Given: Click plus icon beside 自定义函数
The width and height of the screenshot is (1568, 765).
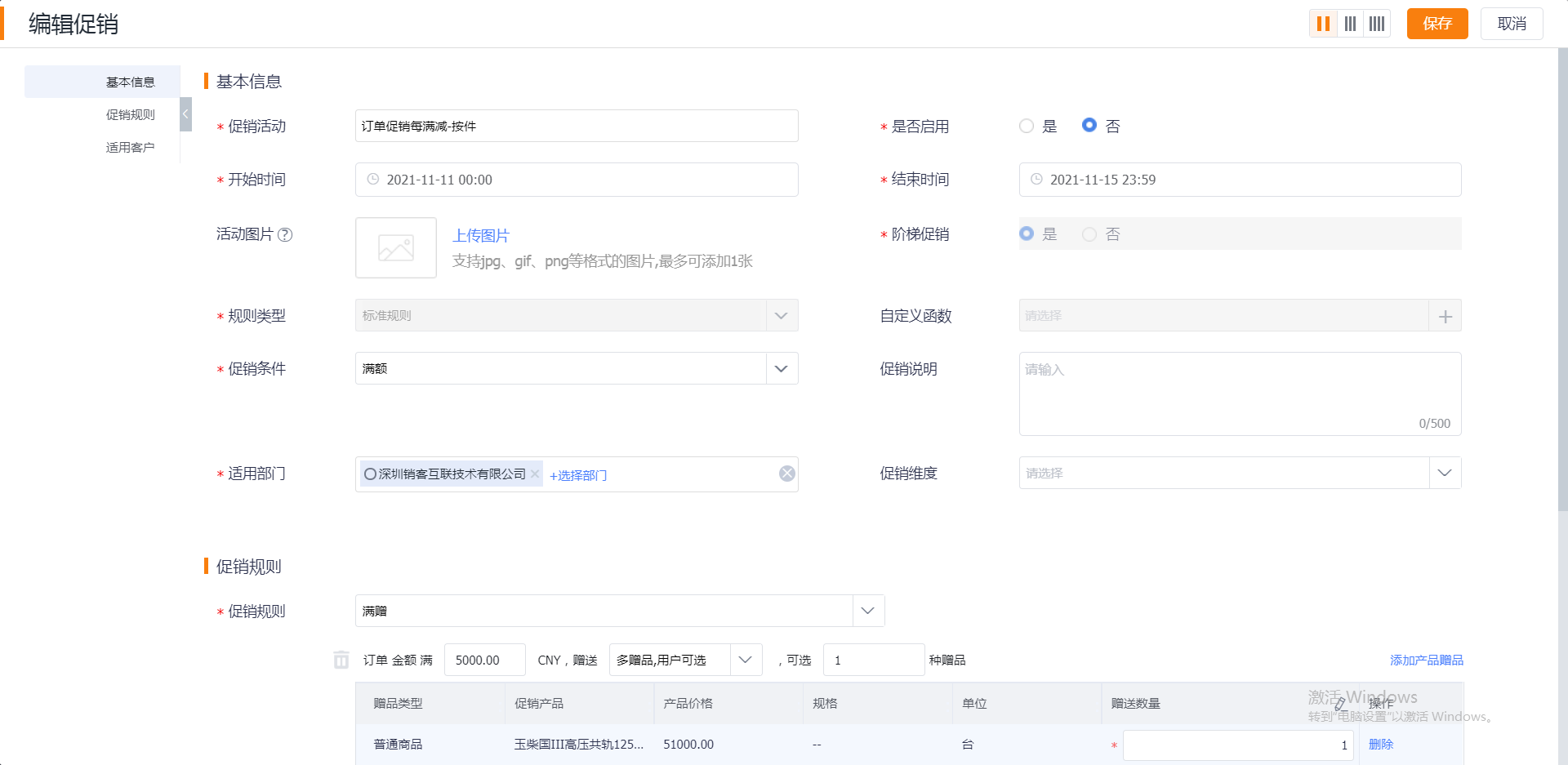Looking at the screenshot, I should pyautogui.click(x=1445, y=316).
